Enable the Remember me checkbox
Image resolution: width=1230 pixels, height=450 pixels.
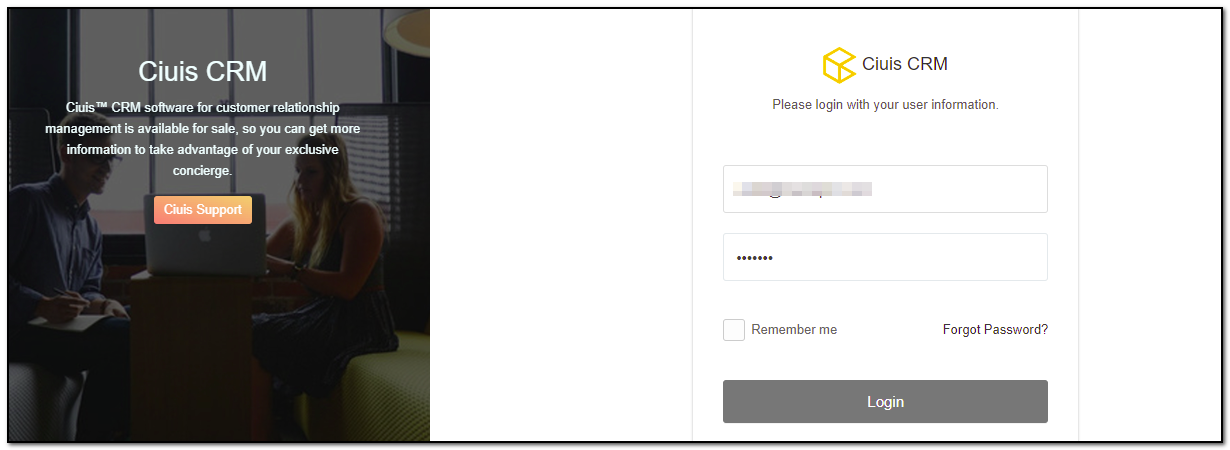(x=734, y=330)
